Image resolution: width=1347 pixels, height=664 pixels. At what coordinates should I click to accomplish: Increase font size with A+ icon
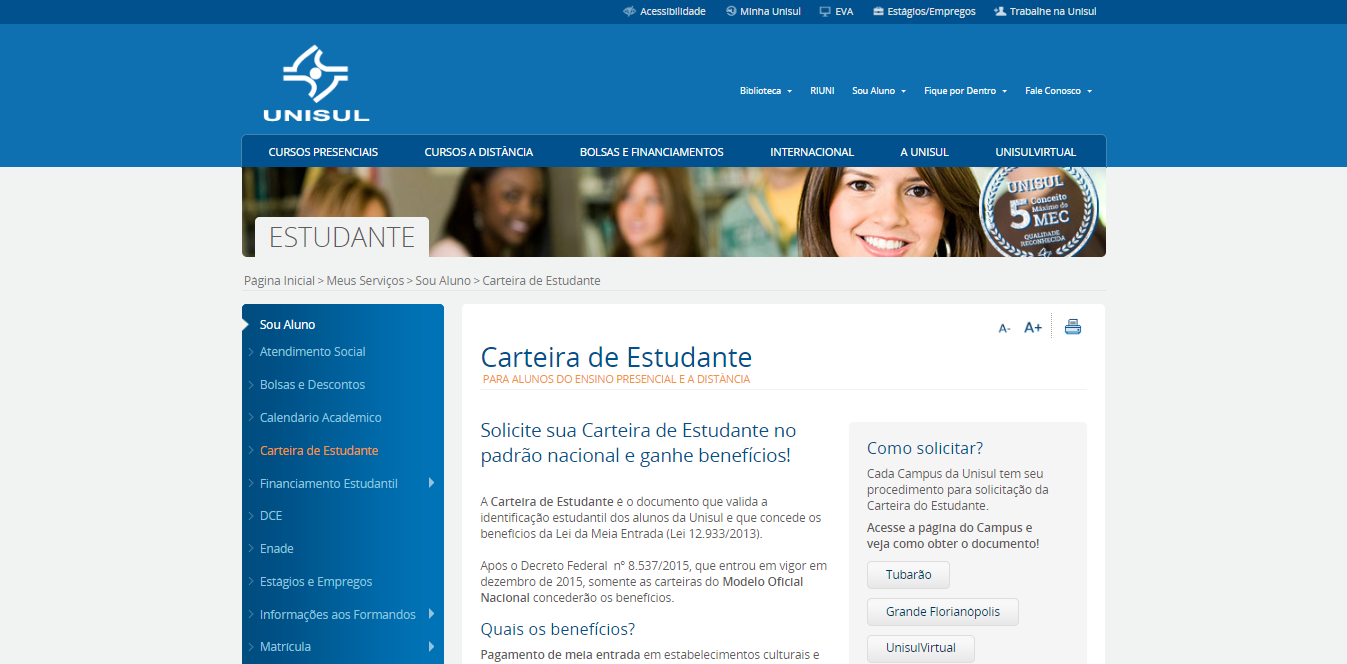pyautogui.click(x=1033, y=327)
